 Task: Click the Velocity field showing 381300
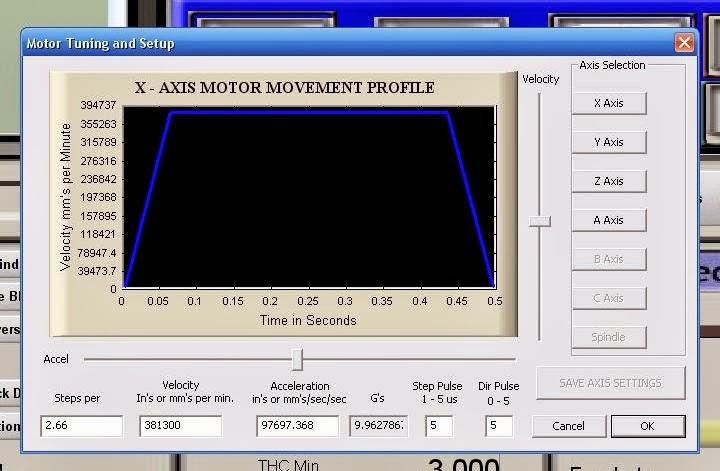(181, 426)
